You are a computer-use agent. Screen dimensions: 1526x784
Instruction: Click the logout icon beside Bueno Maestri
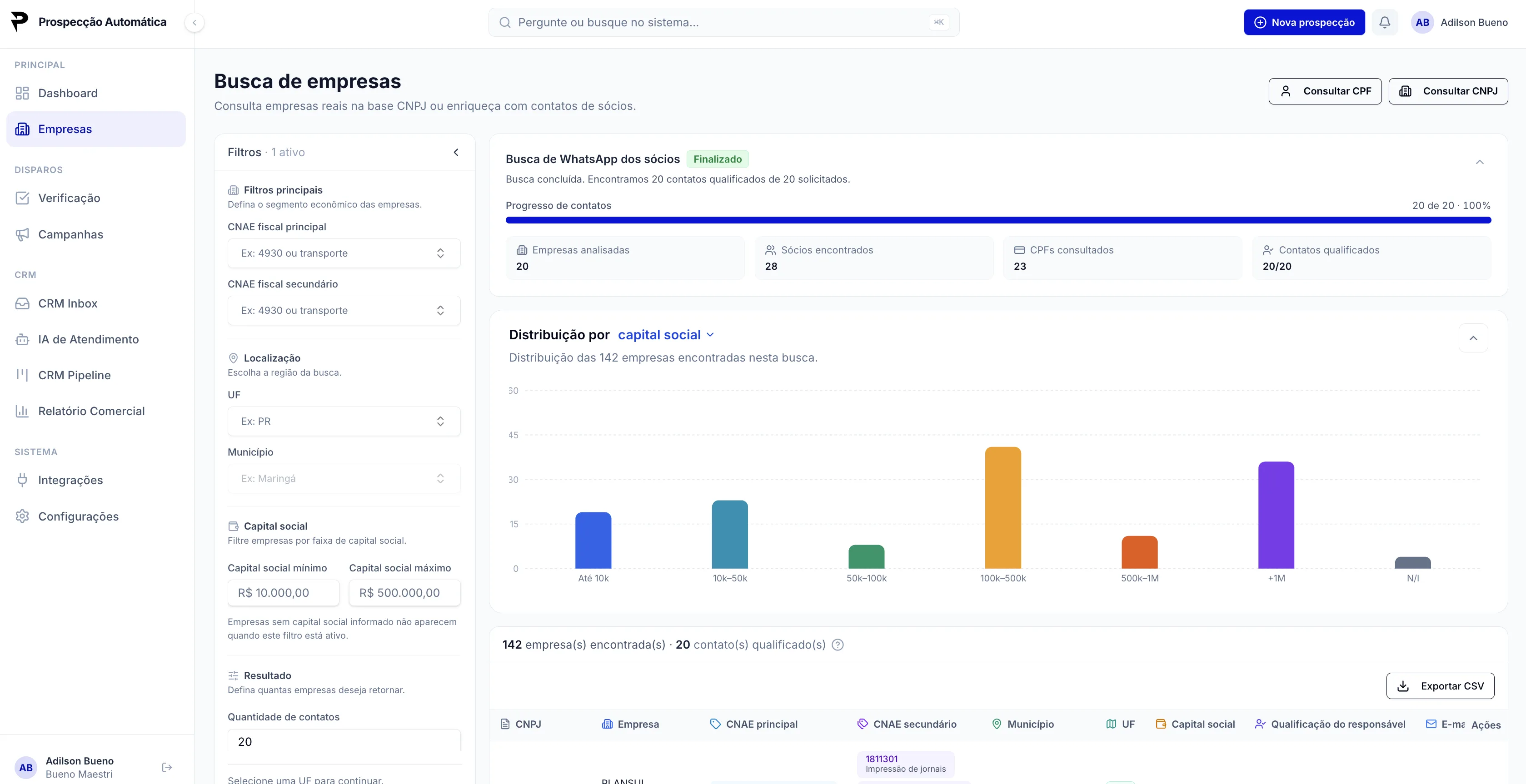click(167, 767)
